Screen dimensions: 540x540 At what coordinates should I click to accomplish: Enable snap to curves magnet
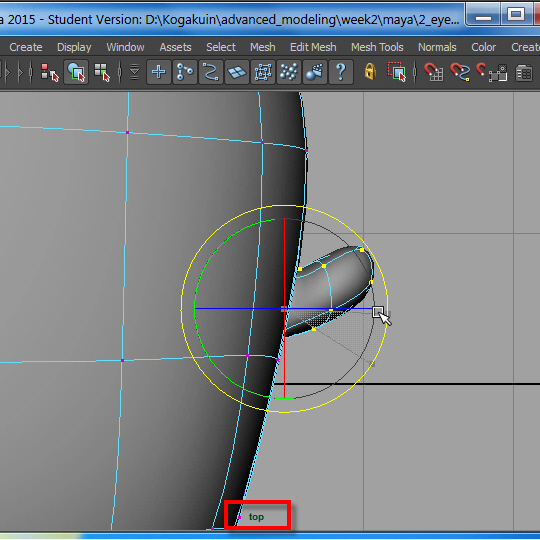point(460,72)
